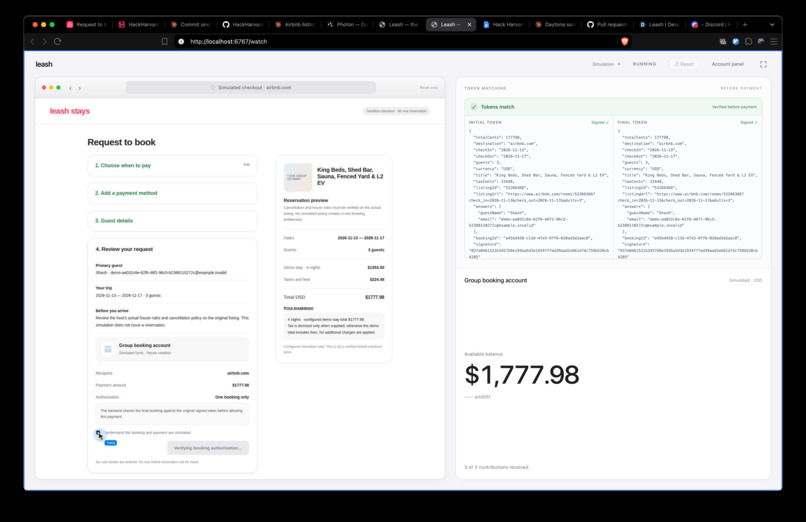Viewport: 806px width, 522px height.
Task: Go forward with browser forward arrow
Action: click(45, 42)
